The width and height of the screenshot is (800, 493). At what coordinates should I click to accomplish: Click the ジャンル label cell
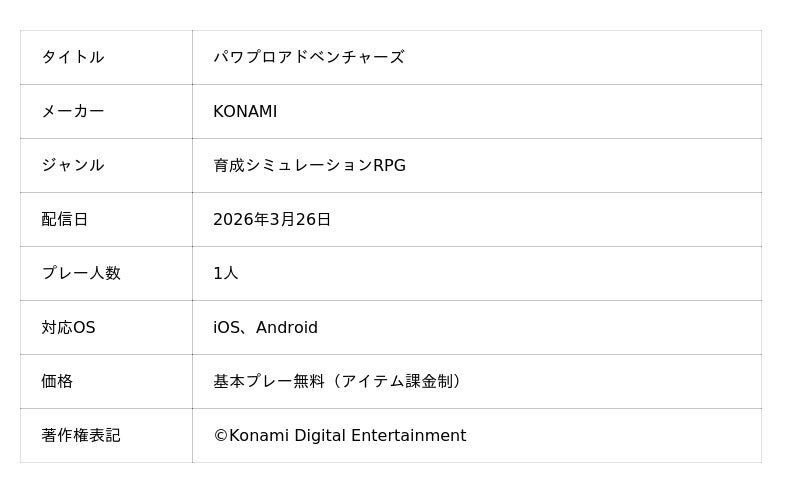click(x=73, y=165)
